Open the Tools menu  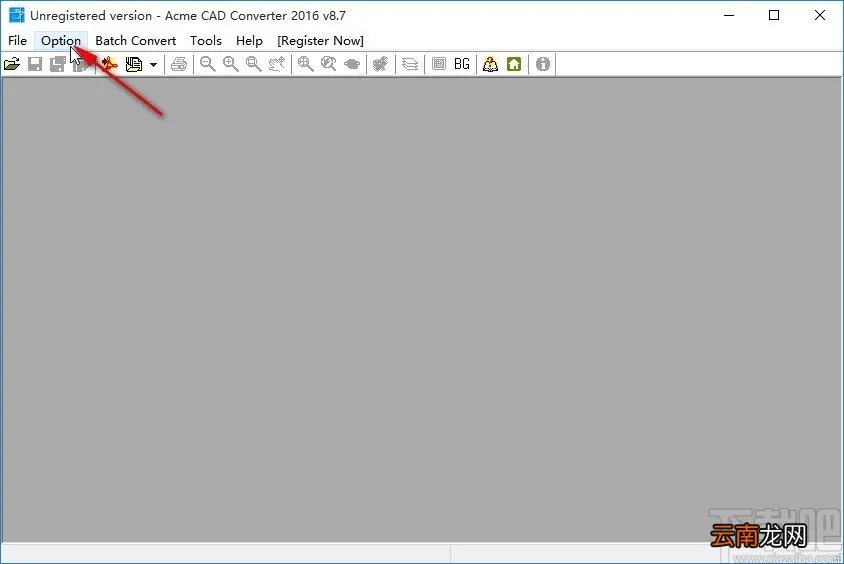[206, 41]
